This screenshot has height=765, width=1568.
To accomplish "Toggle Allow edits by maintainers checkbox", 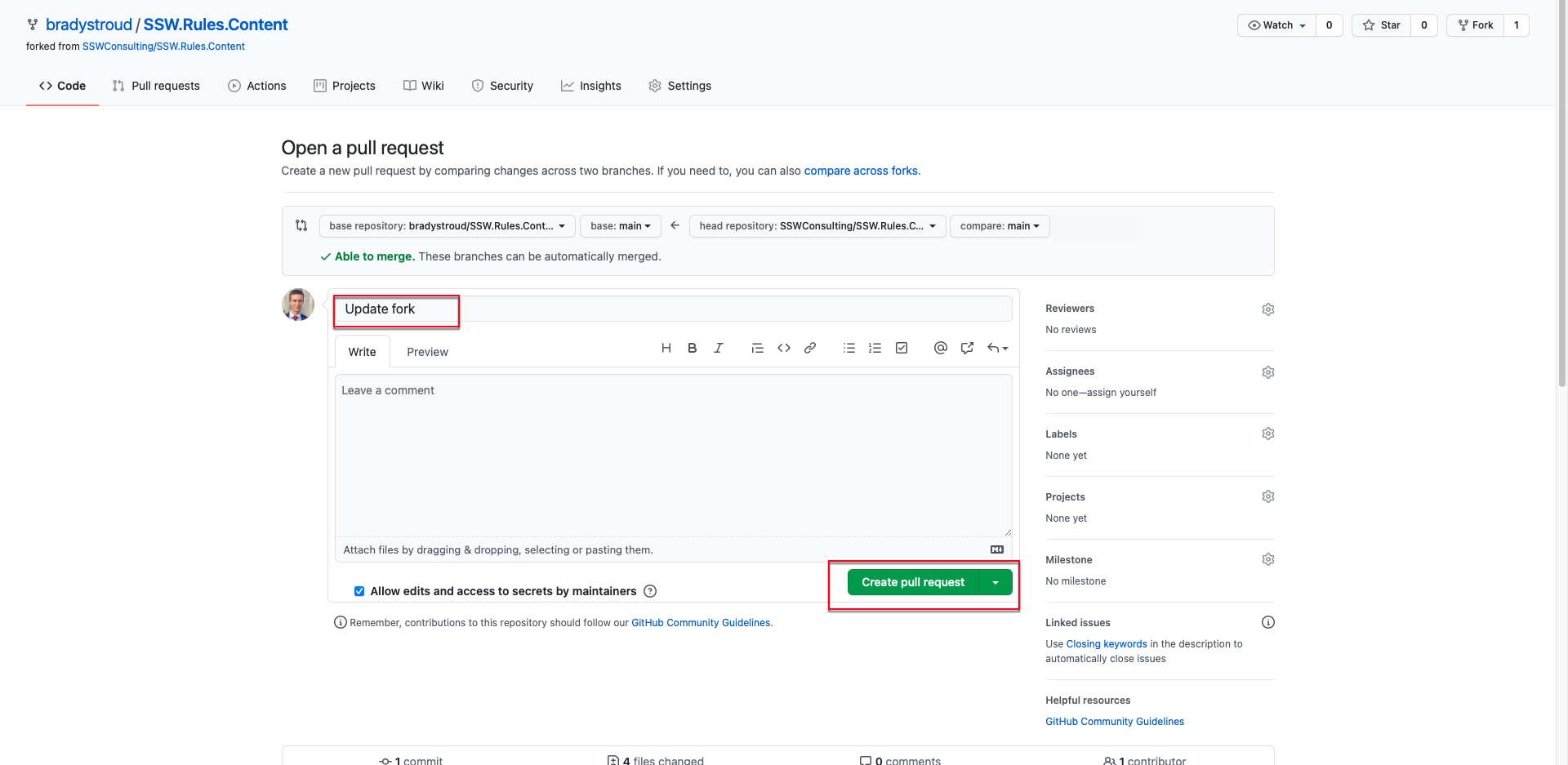I will 359,591.
